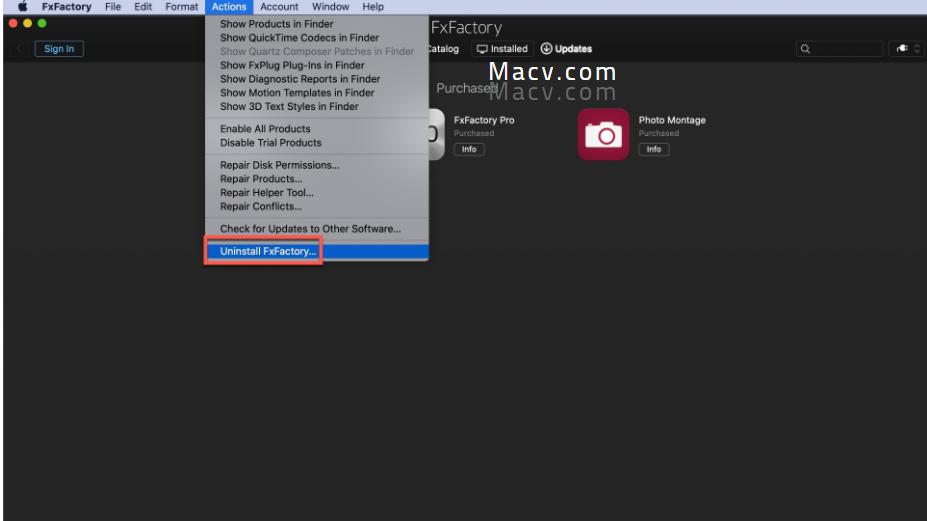
Task: Open the Format menu
Action: pos(181,7)
